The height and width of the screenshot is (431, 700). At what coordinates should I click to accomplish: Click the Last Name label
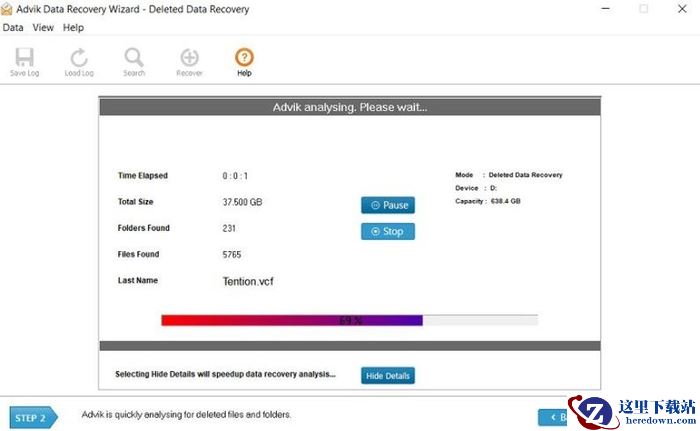138,280
